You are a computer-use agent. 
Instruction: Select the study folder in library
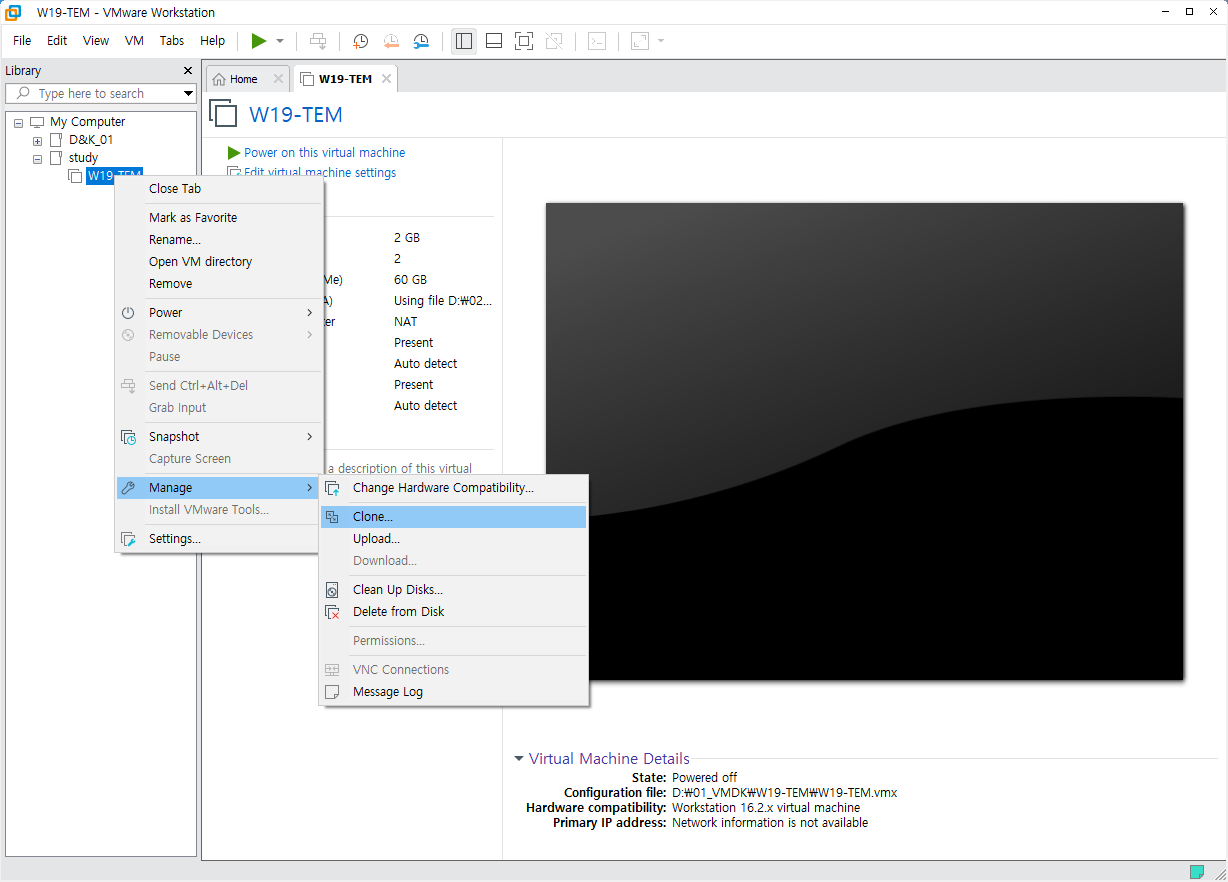[x=83, y=158]
